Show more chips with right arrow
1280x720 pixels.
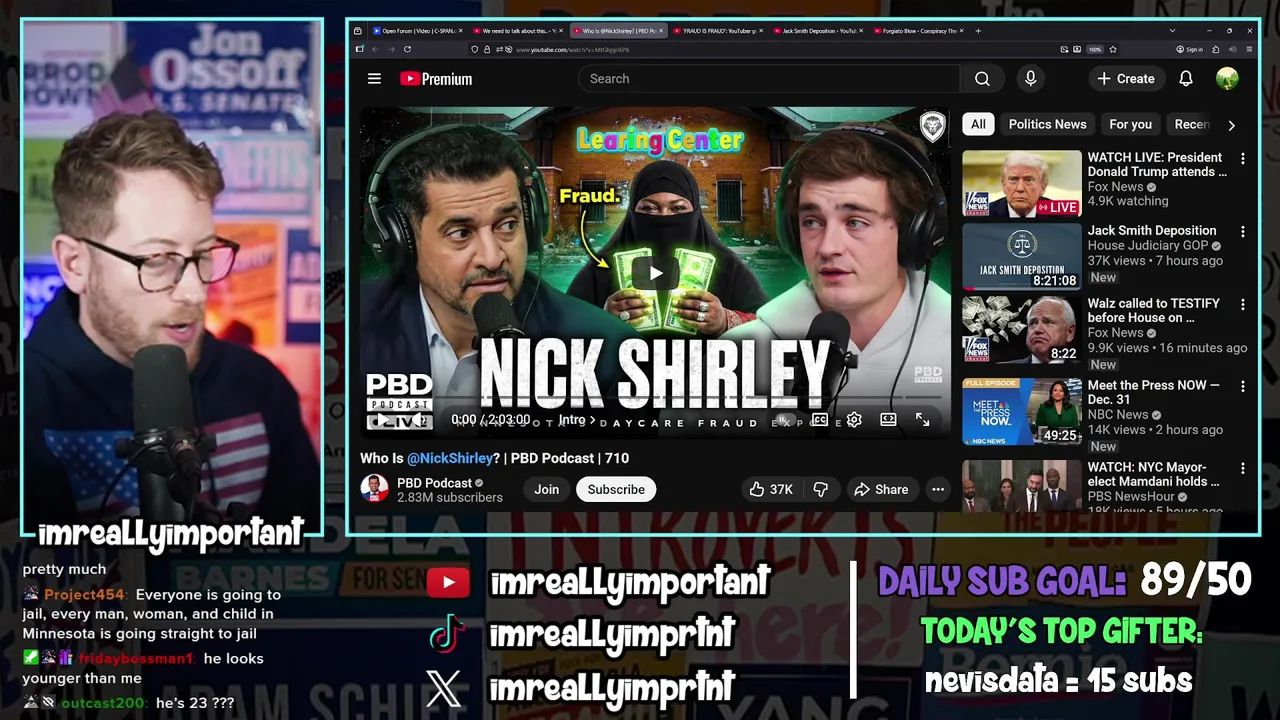click(1231, 125)
